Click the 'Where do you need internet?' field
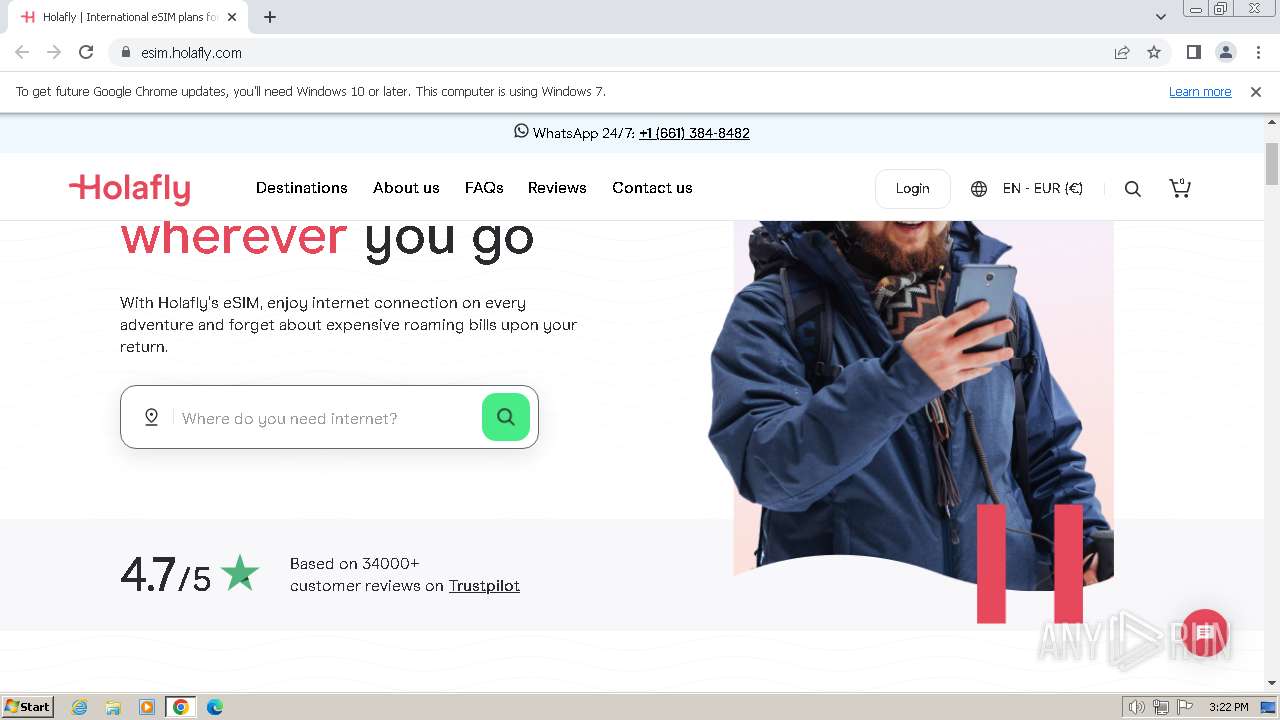 (330, 418)
